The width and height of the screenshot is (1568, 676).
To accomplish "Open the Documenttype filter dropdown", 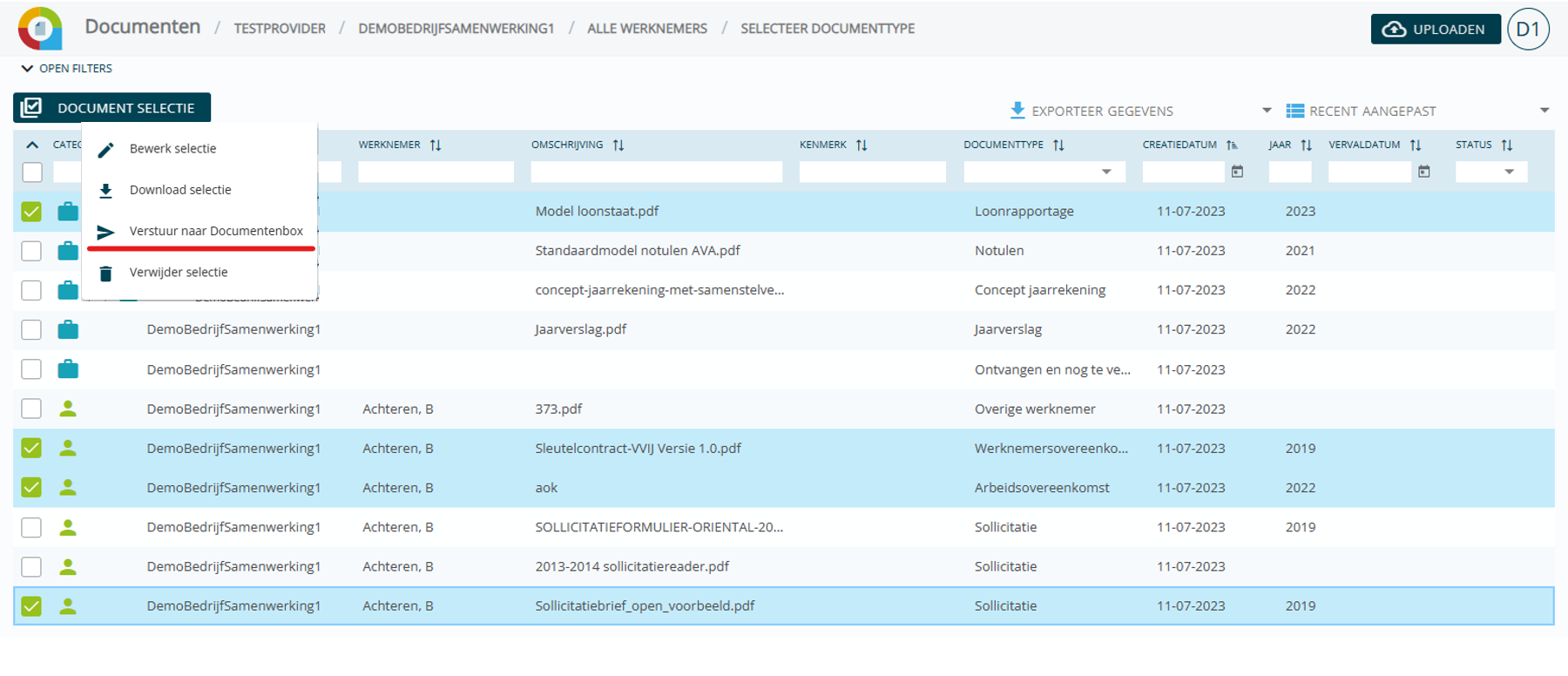I will 1106,172.
